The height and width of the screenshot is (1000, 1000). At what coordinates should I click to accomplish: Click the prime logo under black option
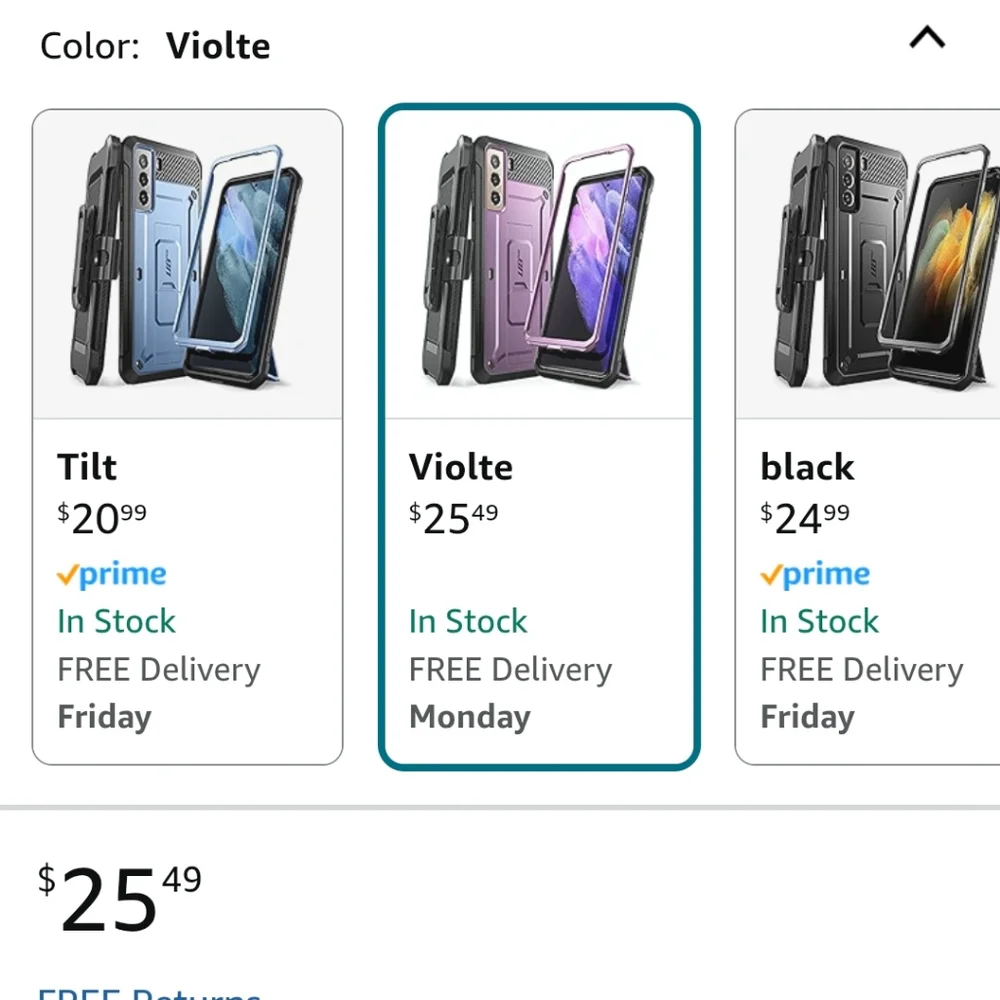click(814, 575)
